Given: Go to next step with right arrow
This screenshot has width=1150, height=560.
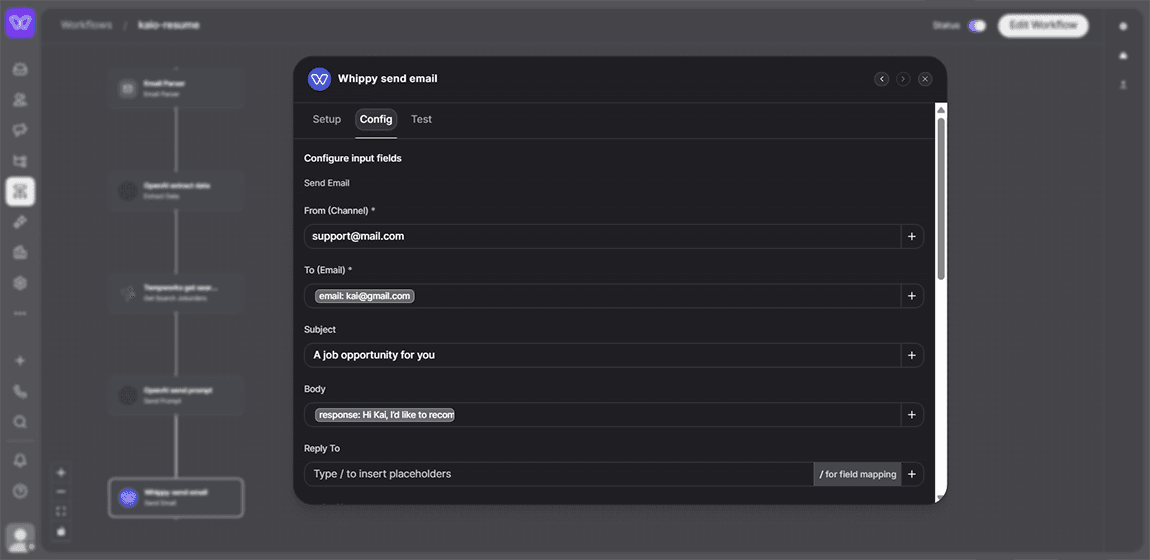Looking at the screenshot, I should click(904, 78).
